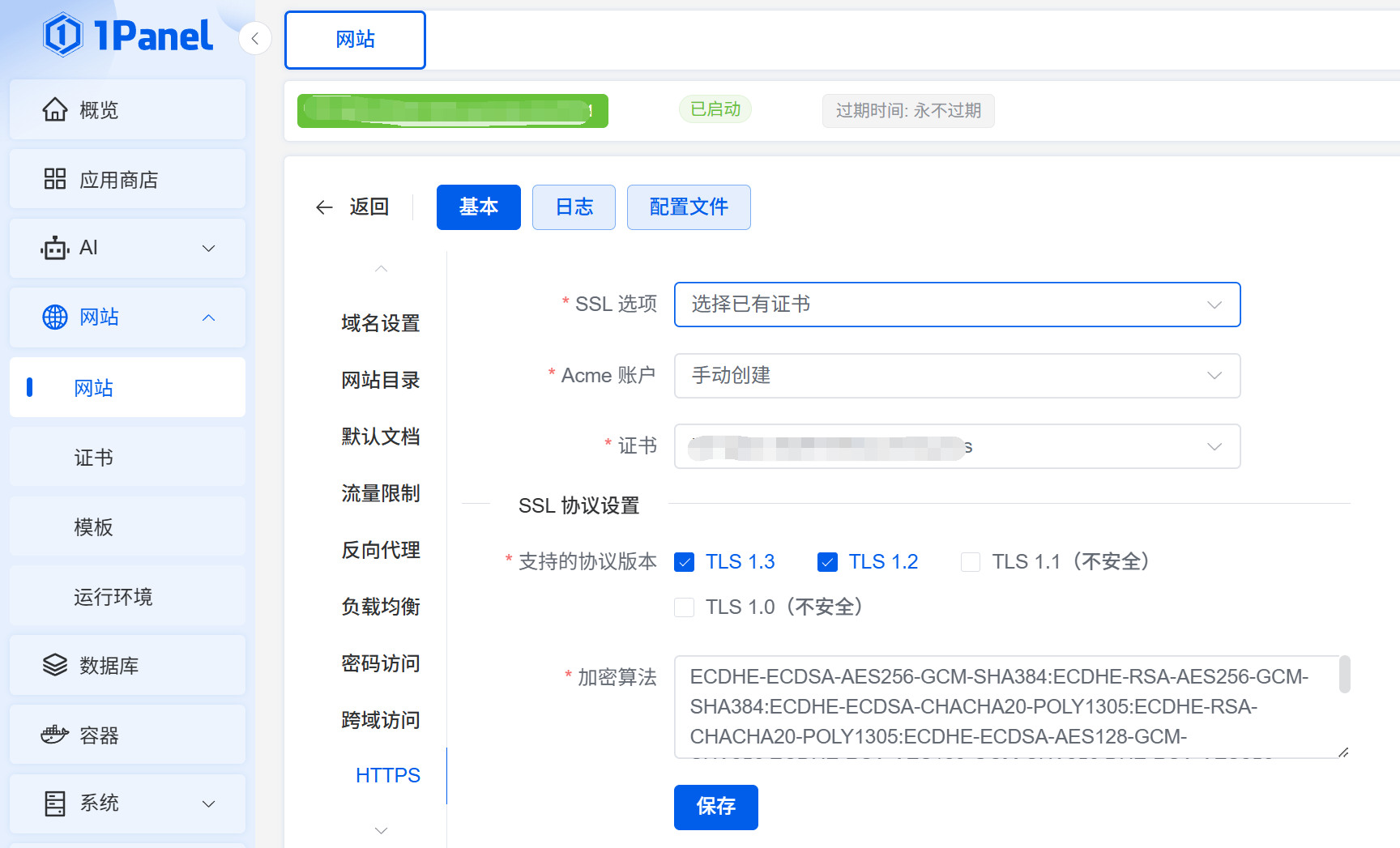Click the 加密算法 textarea scrollbar
Viewport: 1400px width, 848px height.
point(1344,675)
